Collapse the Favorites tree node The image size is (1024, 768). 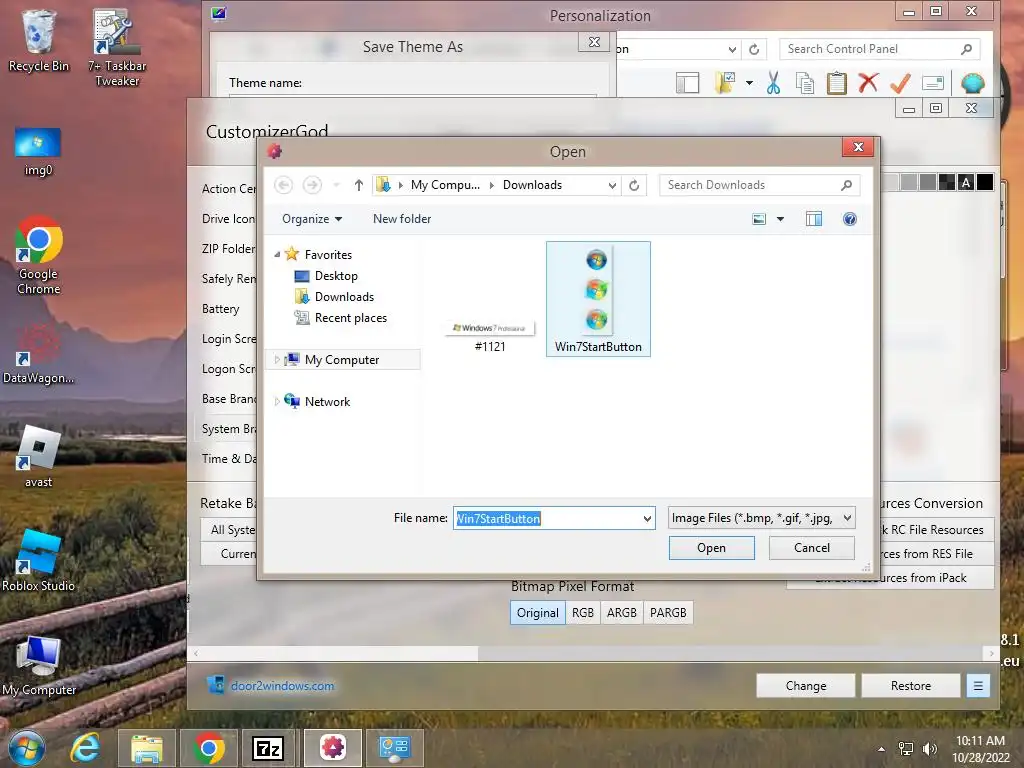point(277,255)
